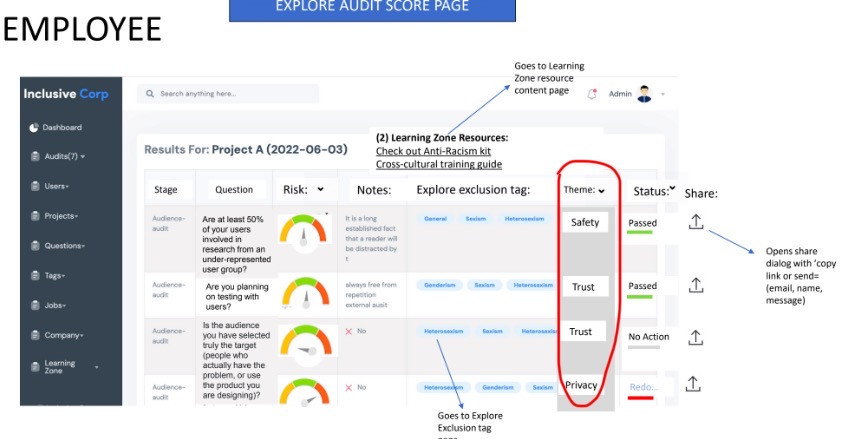This screenshot has width=855, height=439.
Task: Click the share icon in the No Action row
Action: pyautogui.click(x=697, y=337)
